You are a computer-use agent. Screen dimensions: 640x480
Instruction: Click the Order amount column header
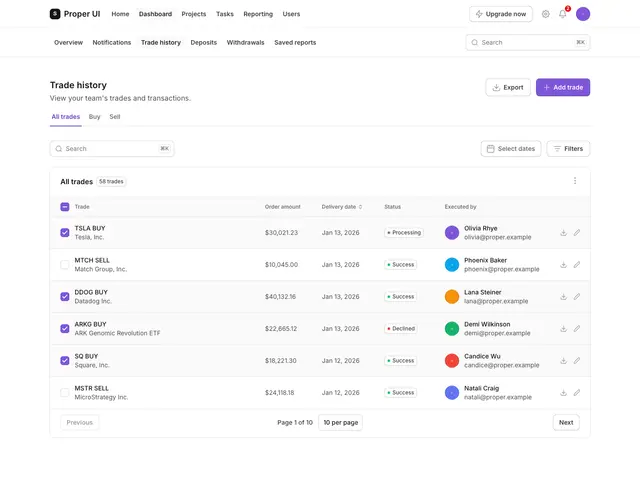click(x=282, y=207)
